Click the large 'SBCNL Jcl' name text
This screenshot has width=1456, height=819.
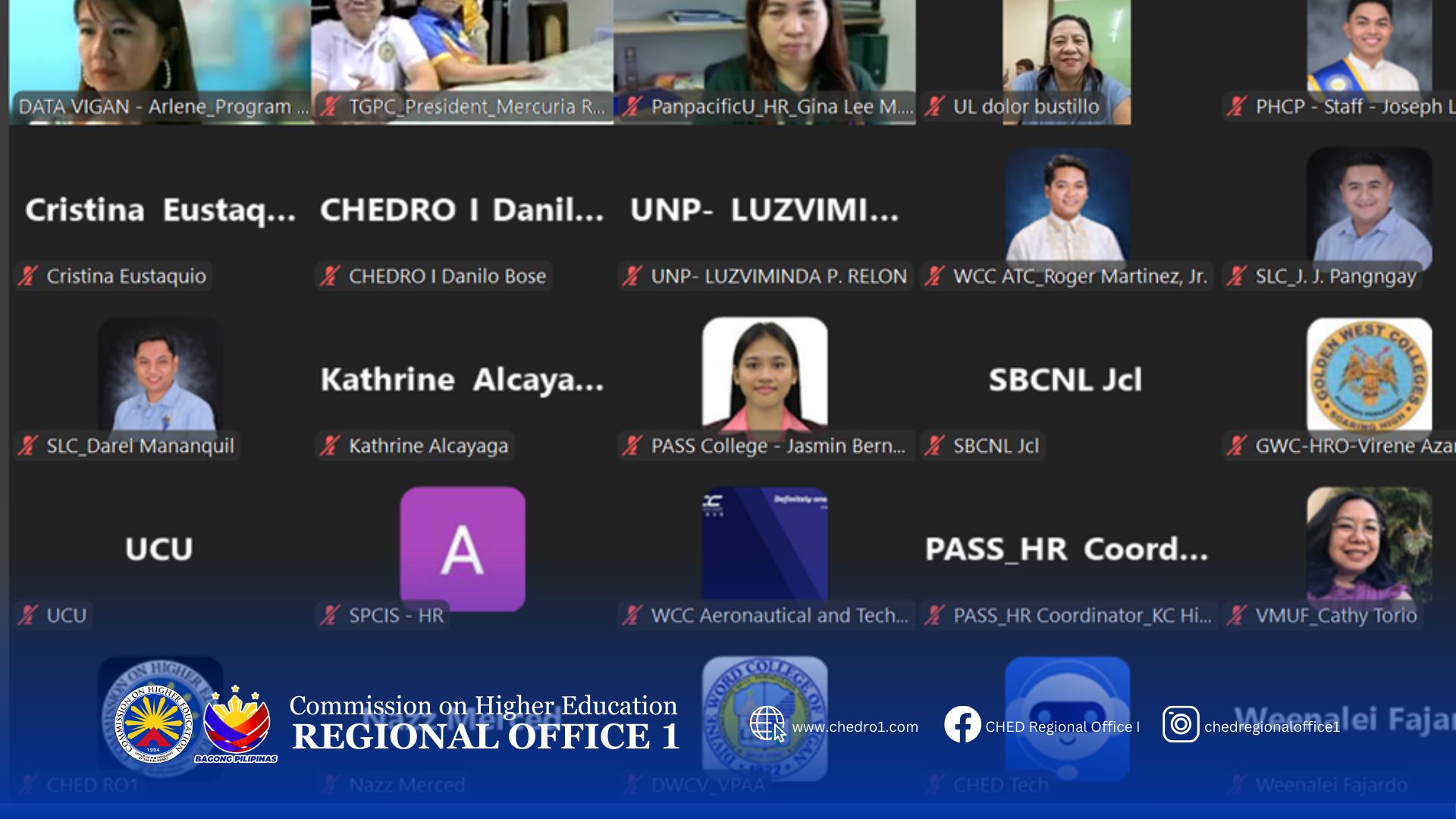[x=1065, y=380]
